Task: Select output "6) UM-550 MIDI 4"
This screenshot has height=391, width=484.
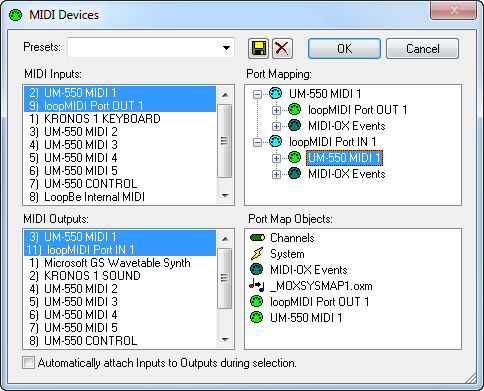Action: click(x=120, y=315)
